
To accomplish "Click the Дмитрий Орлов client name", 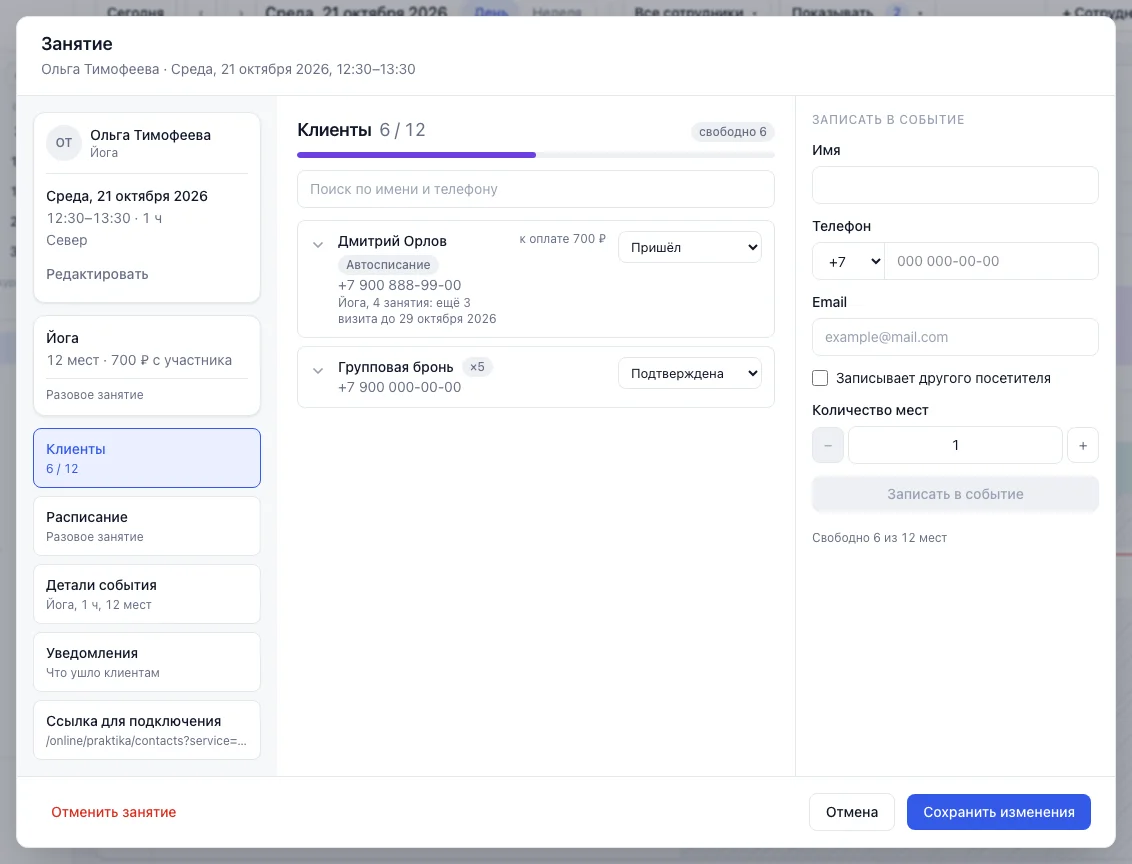I will point(392,241).
